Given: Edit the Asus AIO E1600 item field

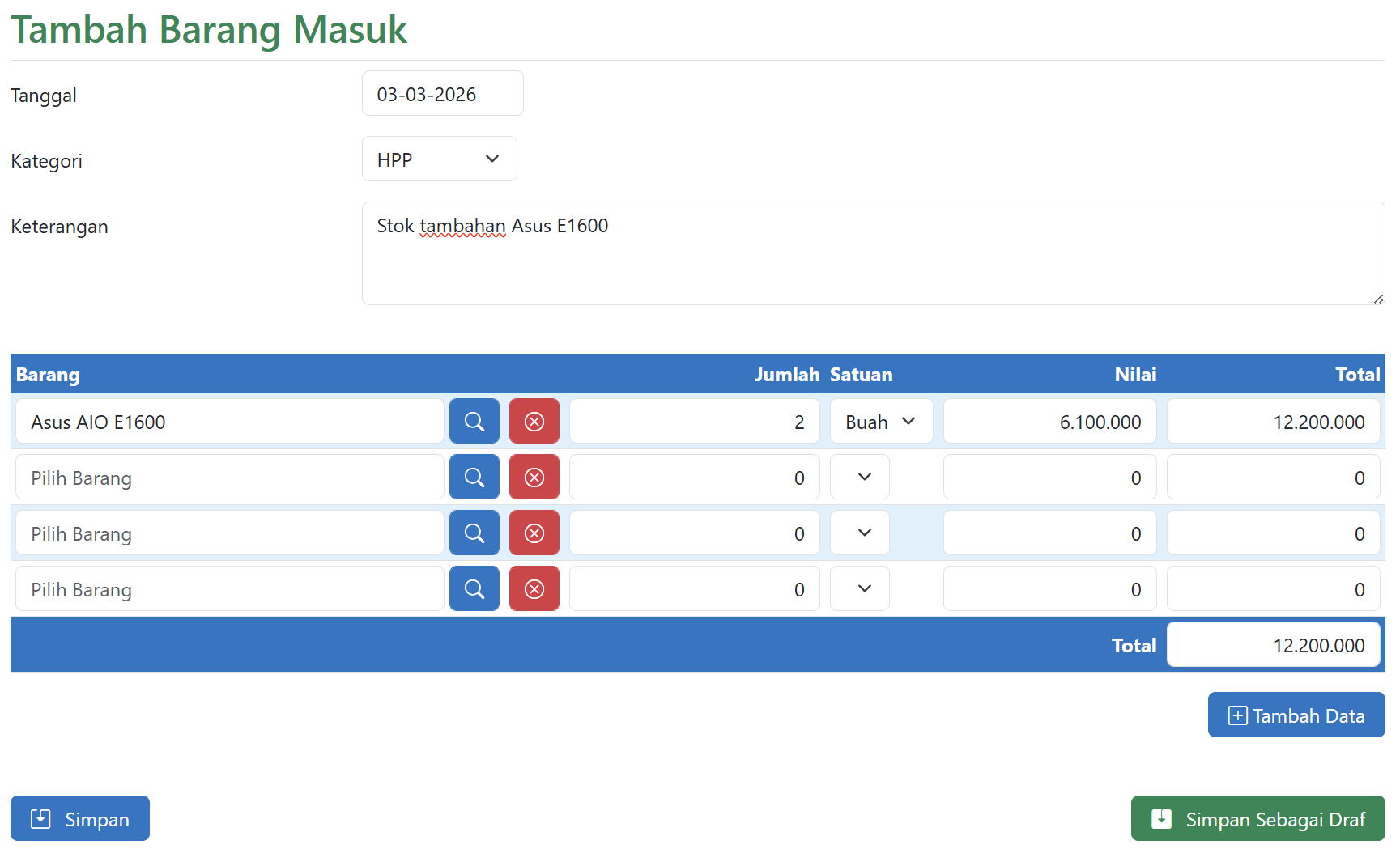Looking at the screenshot, I should (230, 421).
